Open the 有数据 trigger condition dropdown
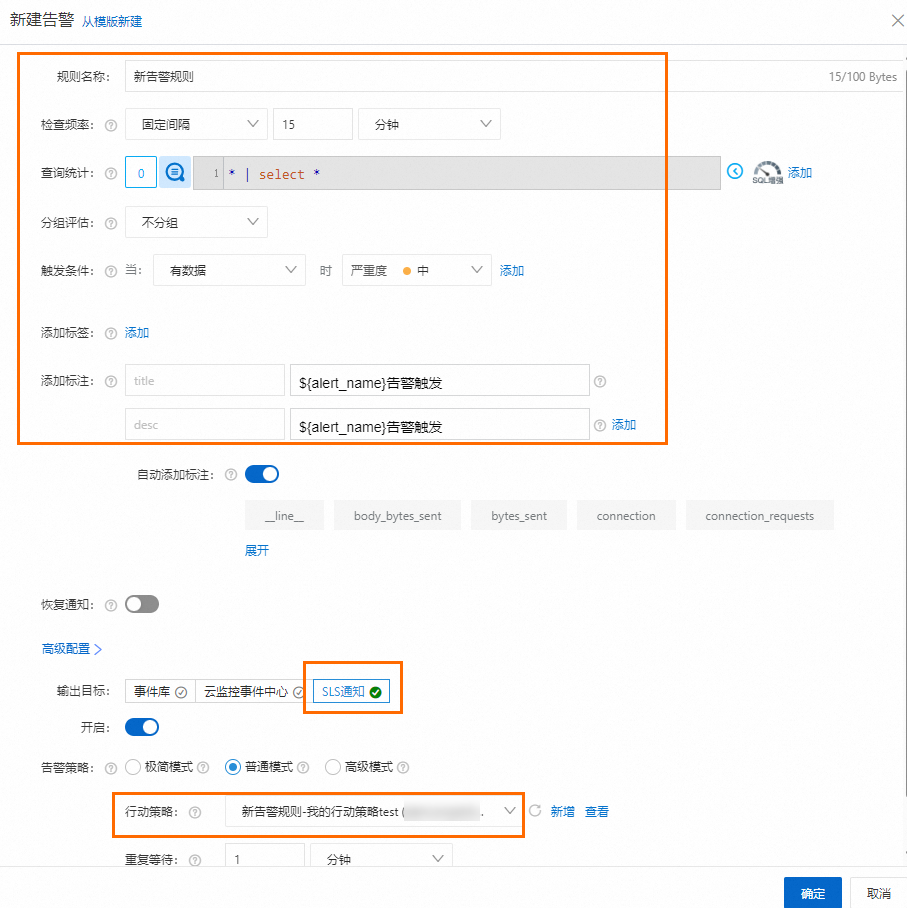 click(229, 270)
